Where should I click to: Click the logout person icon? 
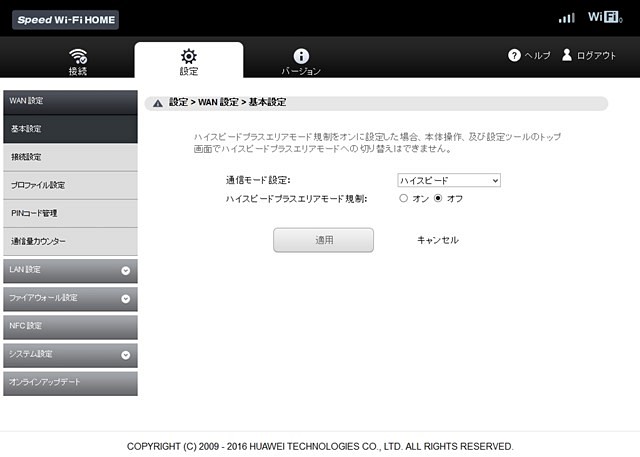(567, 55)
